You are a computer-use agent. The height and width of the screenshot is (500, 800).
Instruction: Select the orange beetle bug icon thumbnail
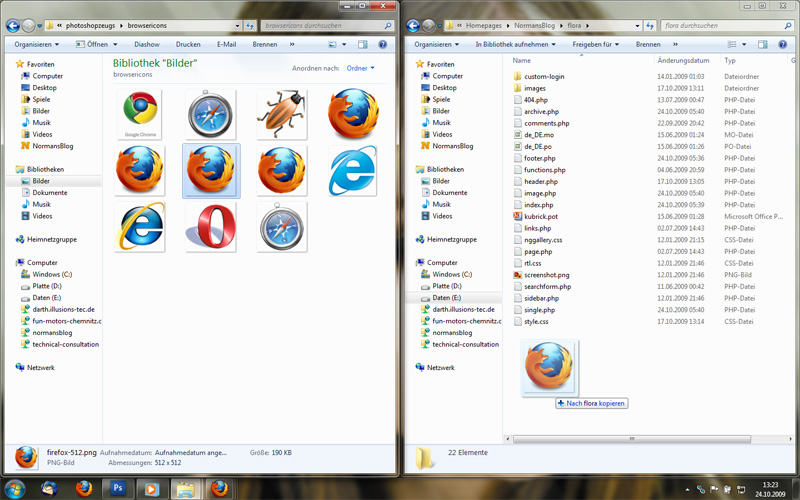tap(282, 114)
